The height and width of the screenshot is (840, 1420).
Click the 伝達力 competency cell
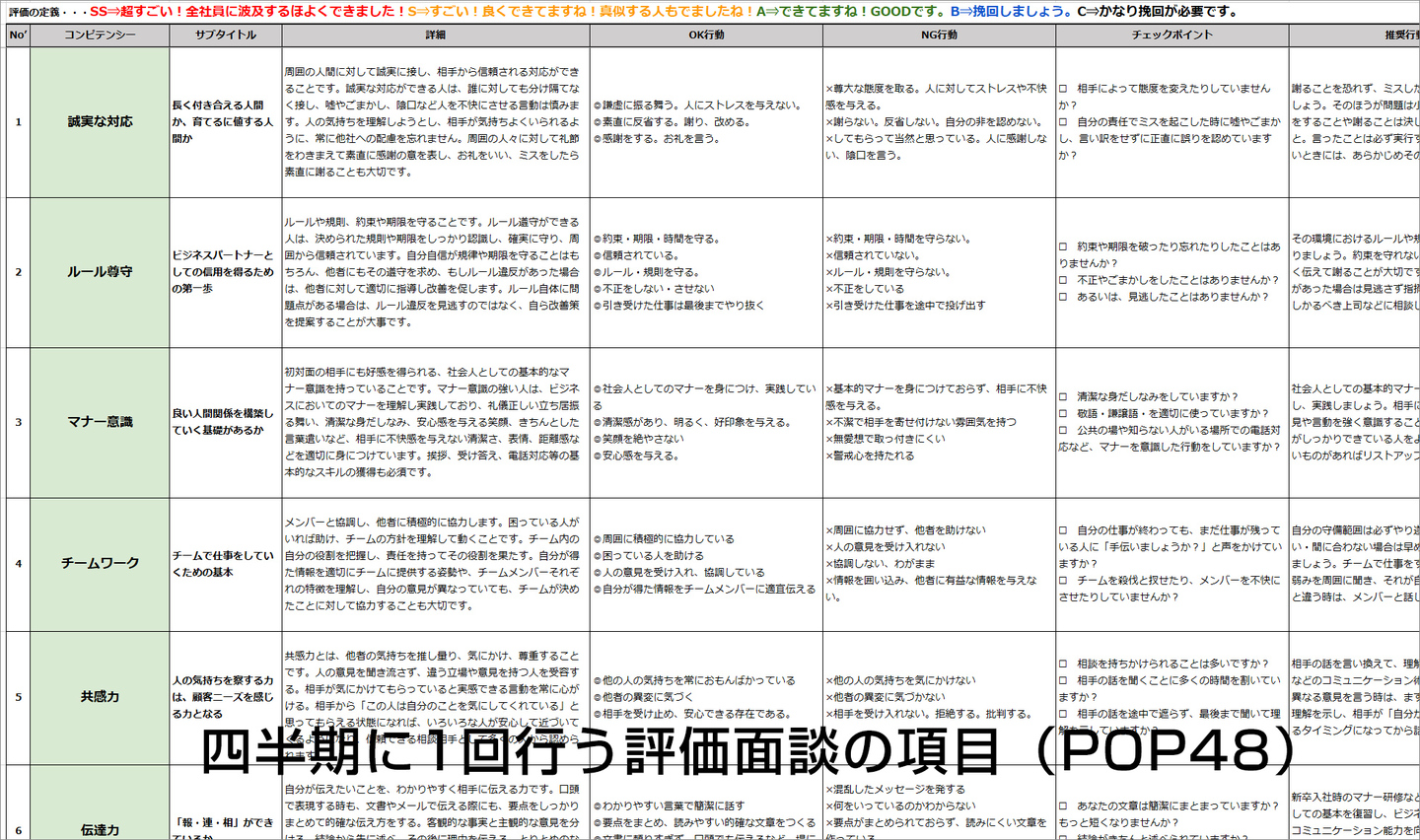pos(100,830)
